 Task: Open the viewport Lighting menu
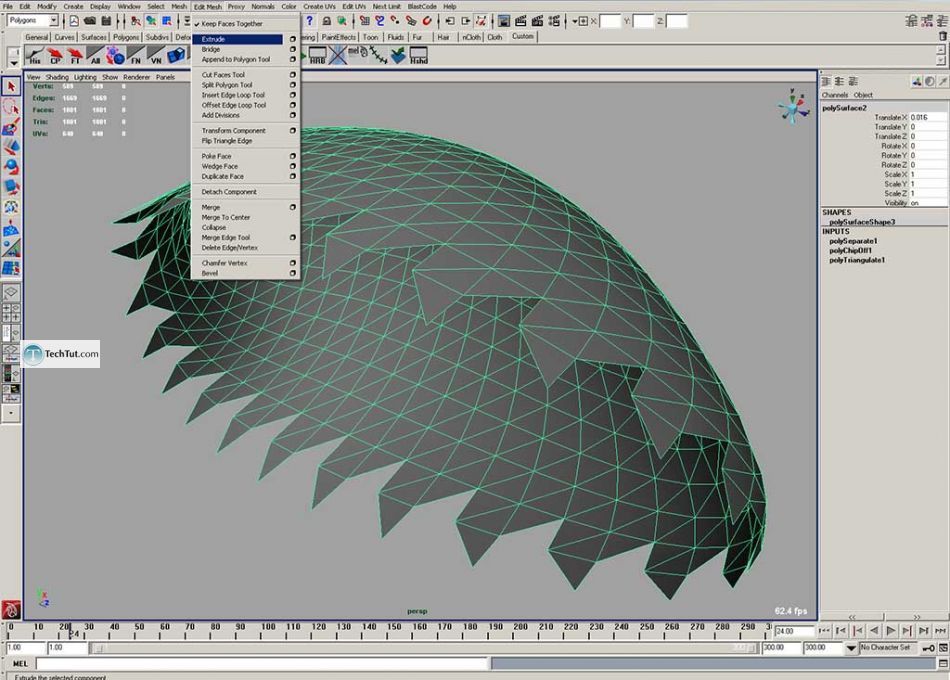pyautogui.click(x=85, y=77)
